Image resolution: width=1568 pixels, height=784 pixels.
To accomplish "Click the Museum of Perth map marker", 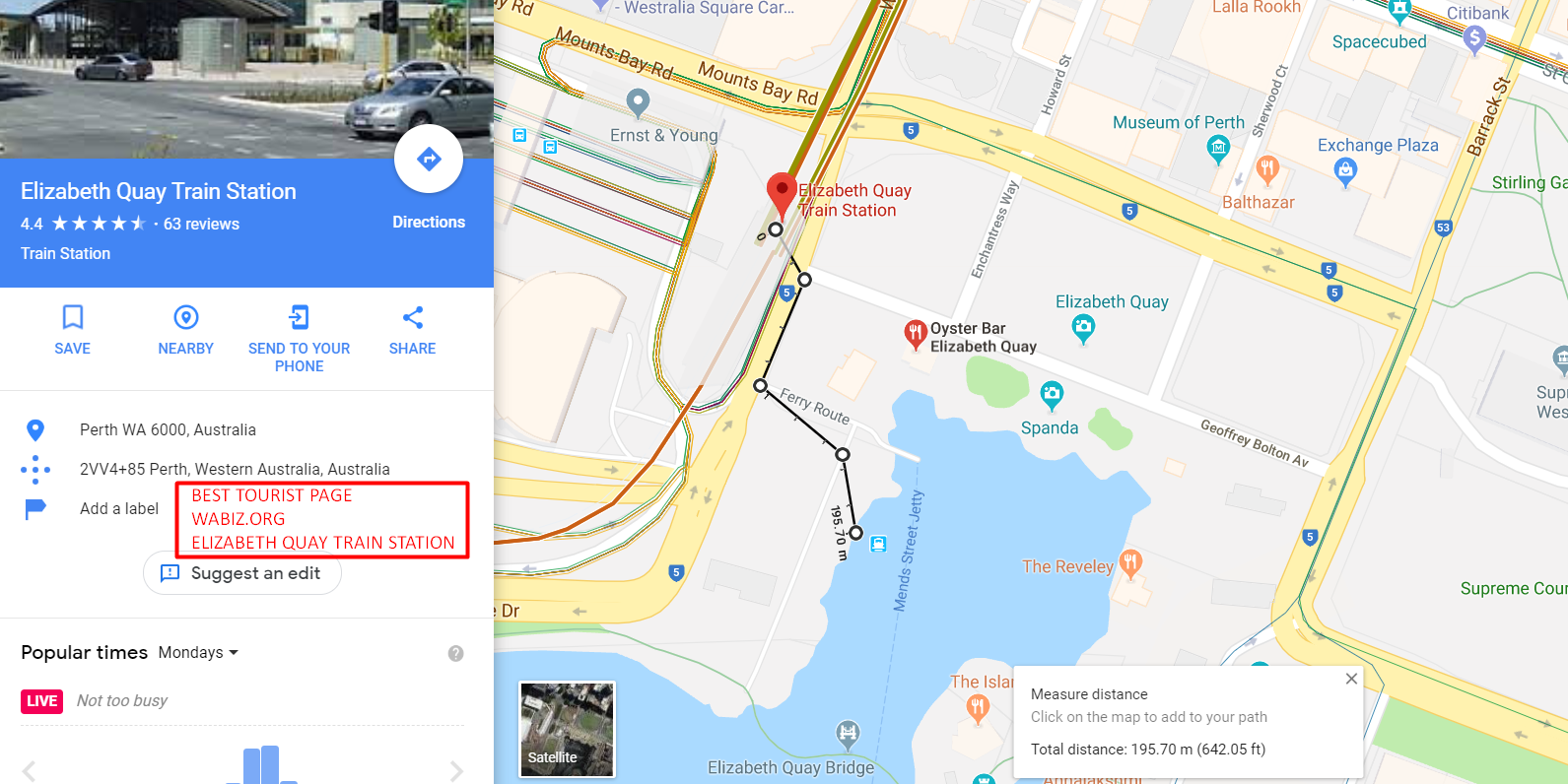I will [x=1218, y=150].
